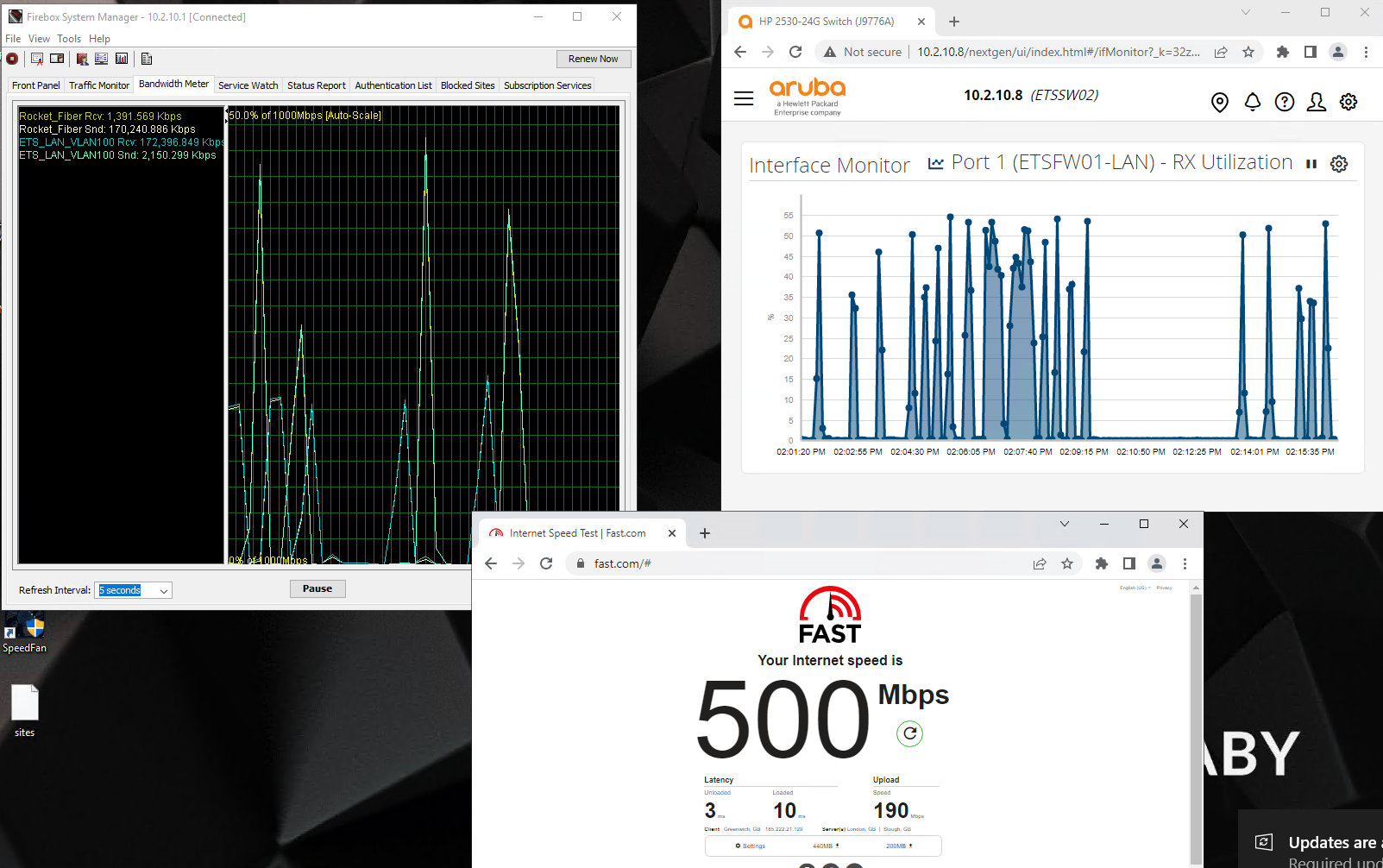The width and height of the screenshot is (1383, 868).
Task: Open tab search chevron in Fast.com window
Action: click(x=1065, y=524)
